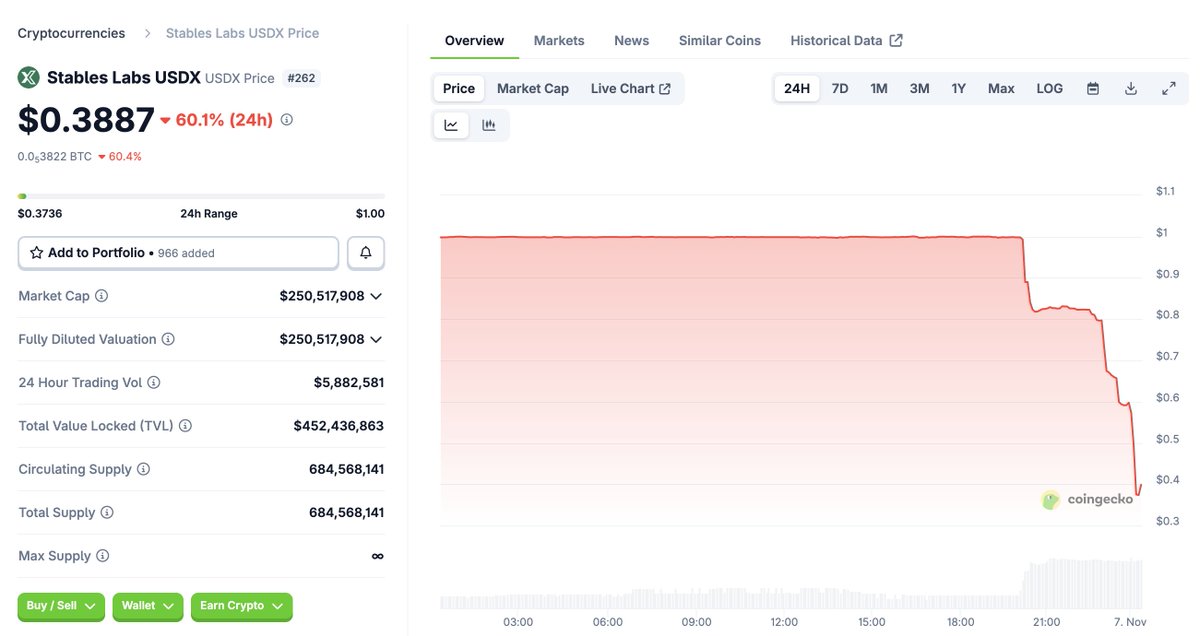Viewport: 1200px width, 636px height.
Task: Open the calendar date range picker
Action: 1093,88
